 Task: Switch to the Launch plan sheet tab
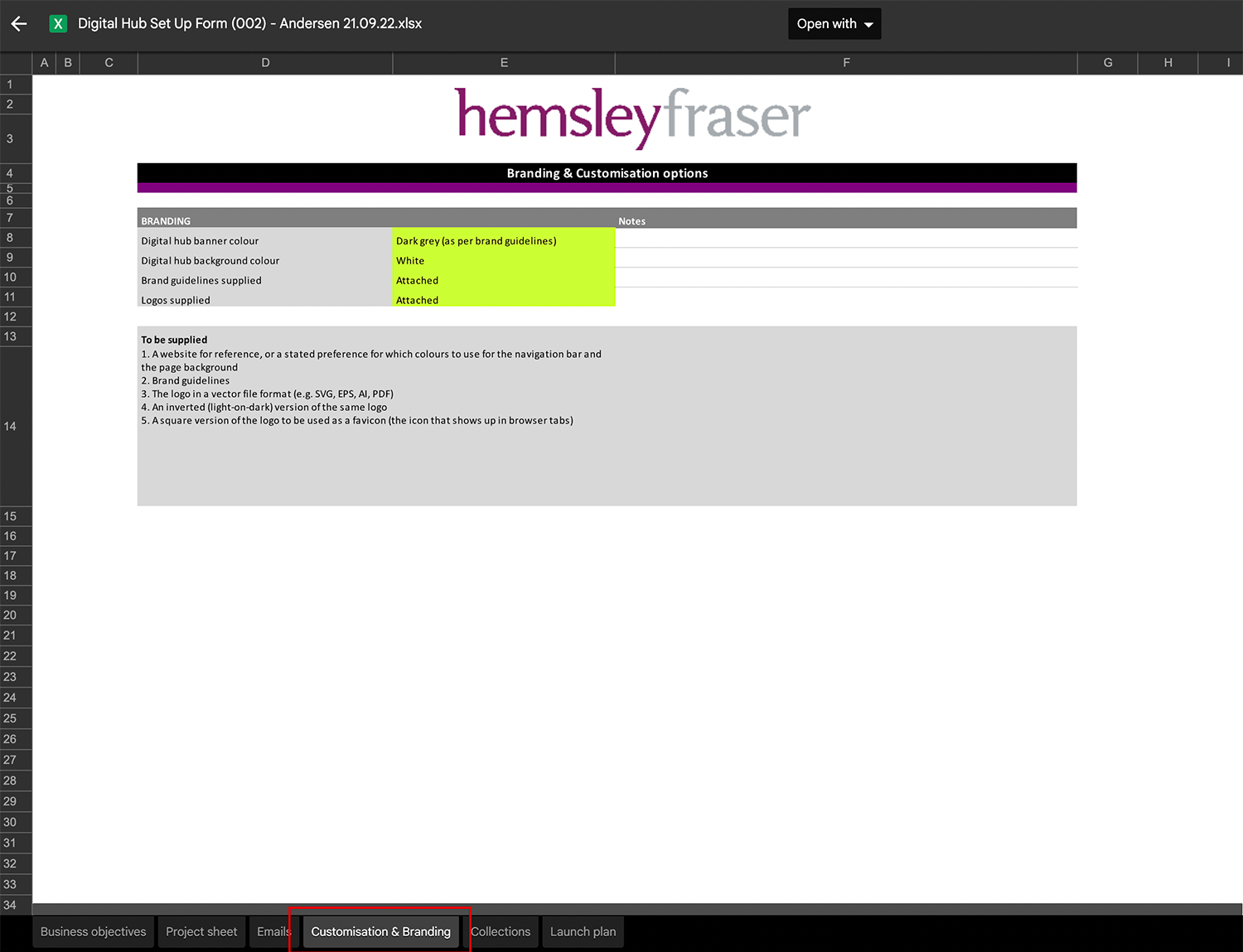(583, 931)
